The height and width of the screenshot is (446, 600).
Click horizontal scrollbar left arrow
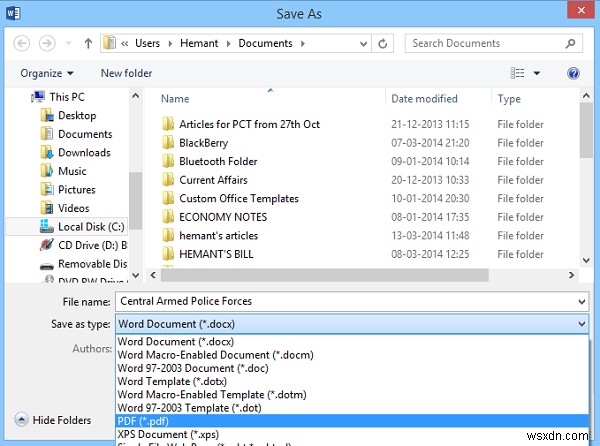pyautogui.click(x=153, y=275)
